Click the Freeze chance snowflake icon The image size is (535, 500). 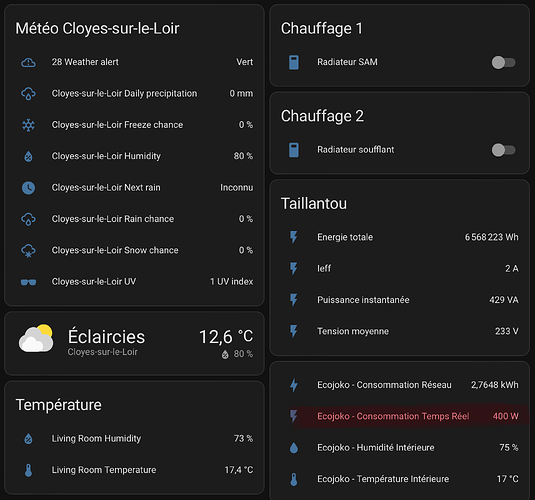click(28, 125)
